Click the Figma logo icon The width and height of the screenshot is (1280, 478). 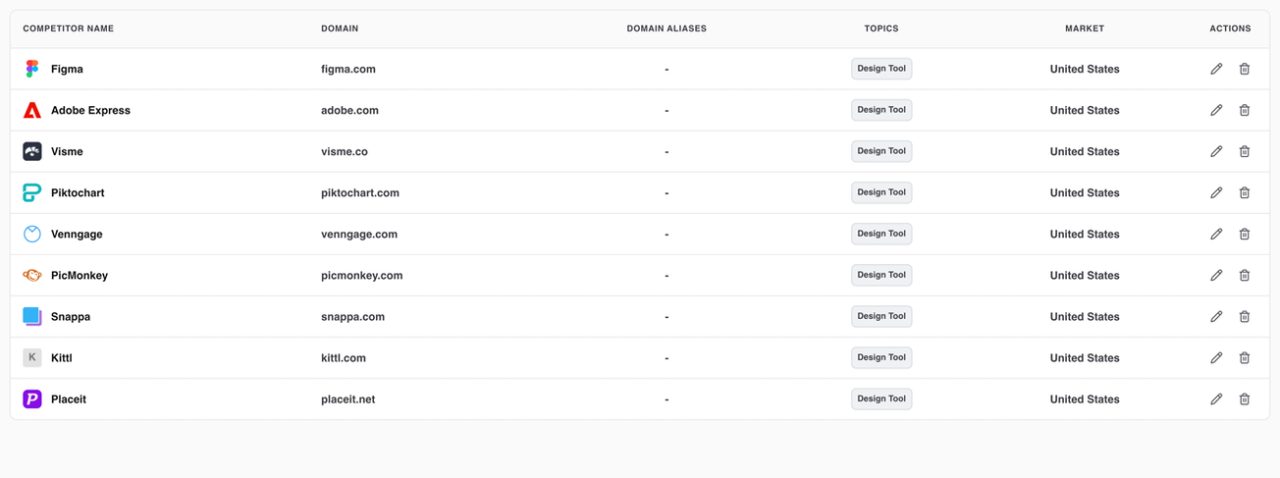(x=32, y=69)
